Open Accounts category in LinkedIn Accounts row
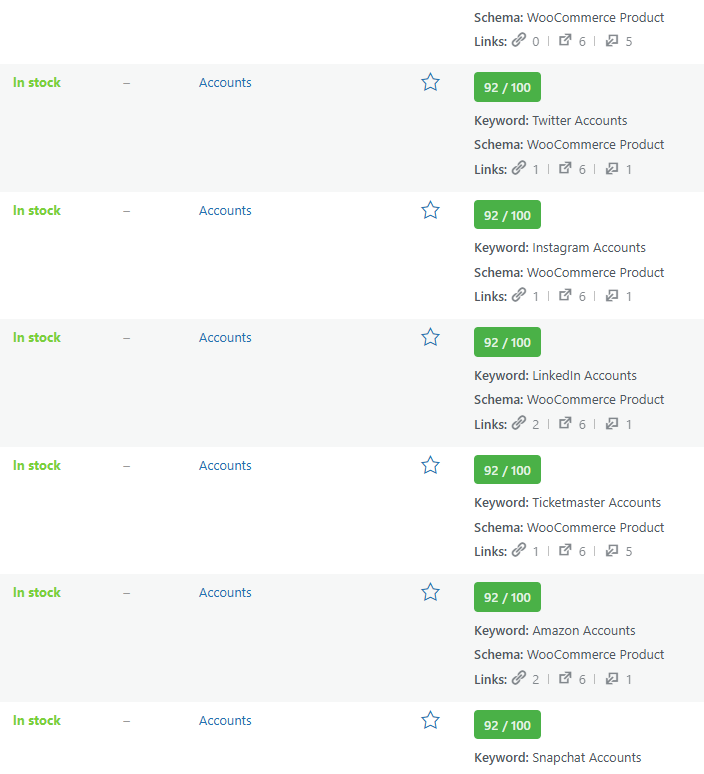 pyautogui.click(x=225, y=338)
